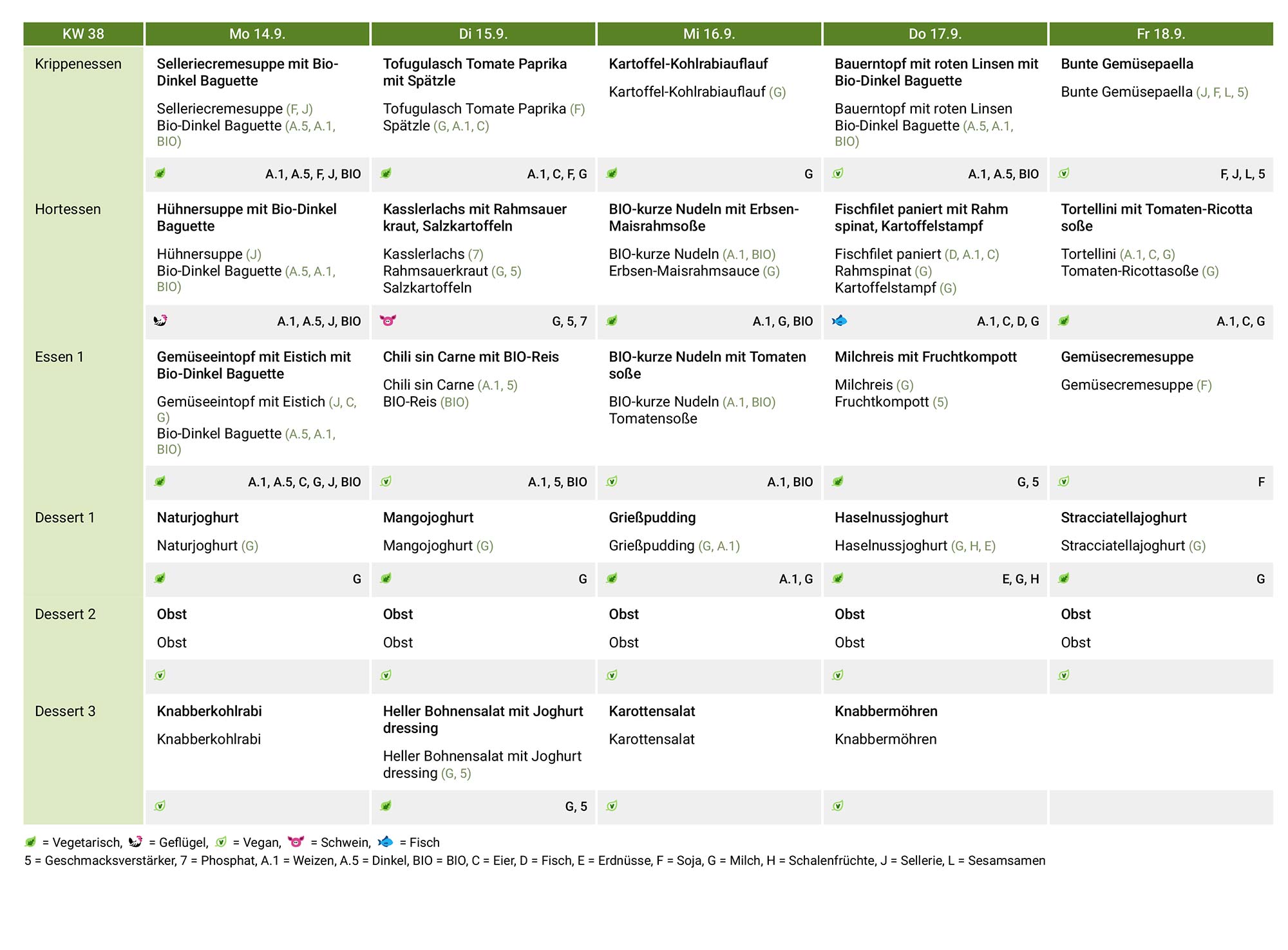Image resolution: width=1288 pixels, height=950 pixels.
Task: Select the Fr 18.9. column header
Action: (x=1161, y=34)
